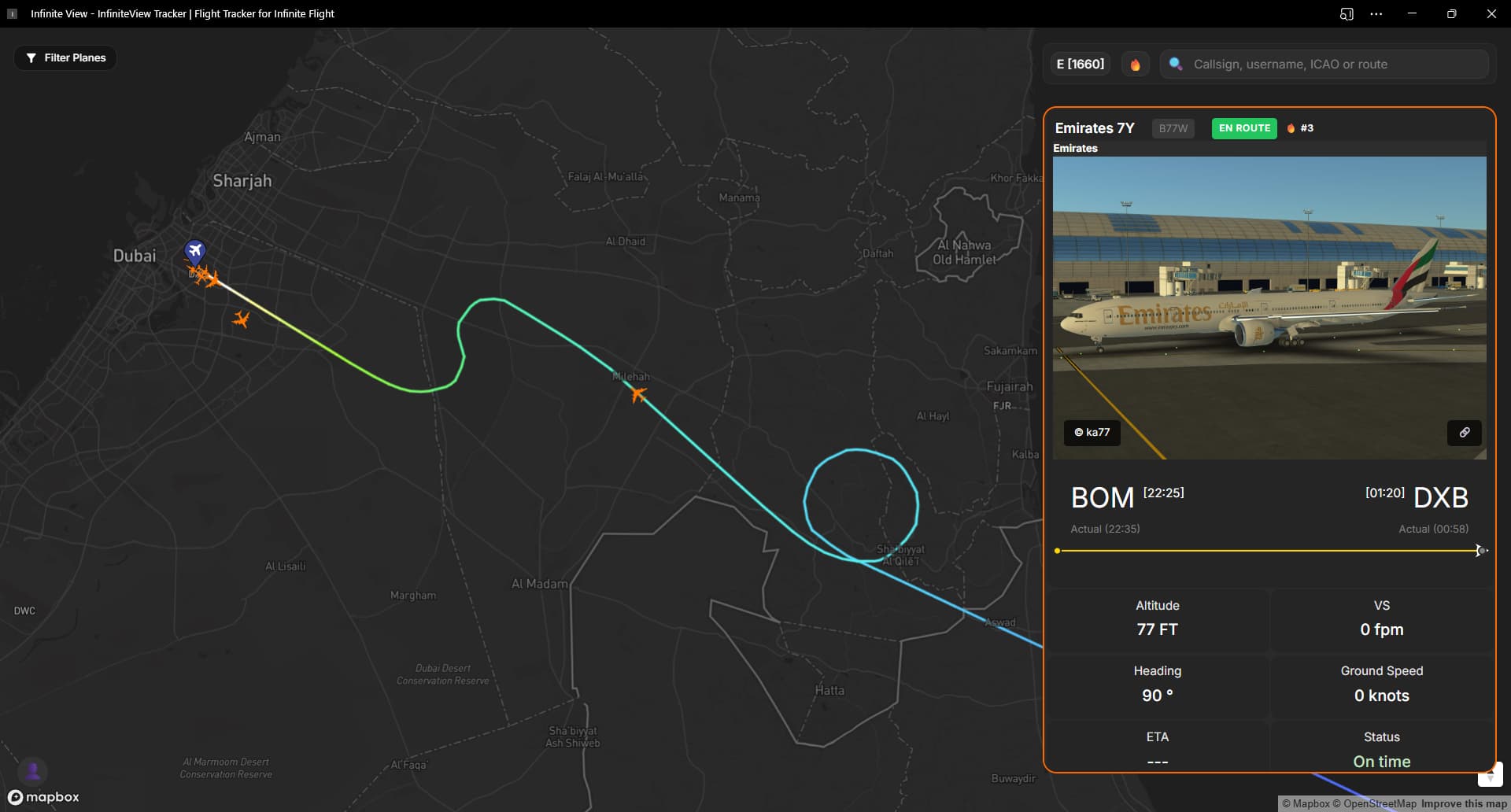Screen dimensions: 1511x812
Task: Open the Improve this map link
Action: [1464, 803]
